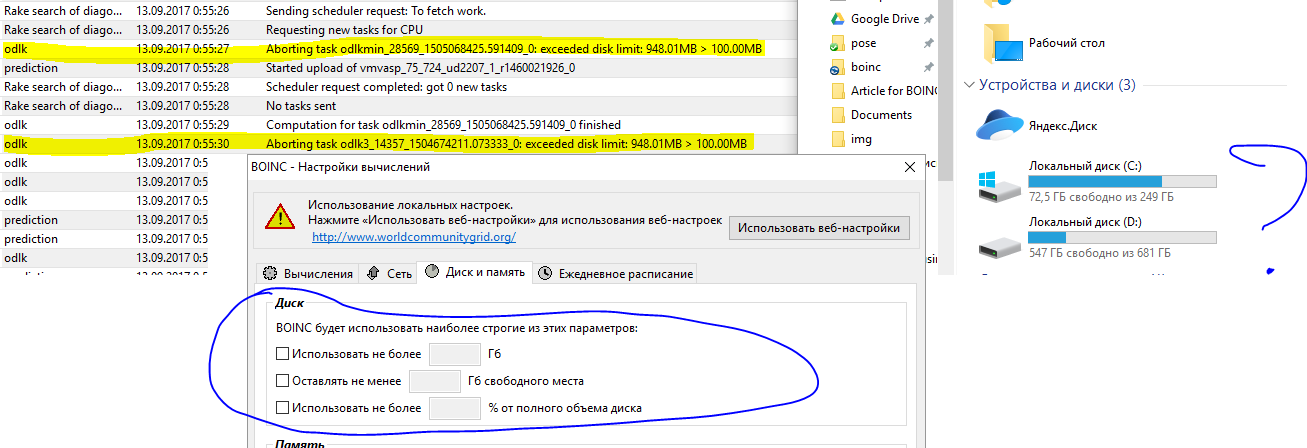Viewport: 1307px width, 448px height.
Task: Select highlighted 'Aborting task odlkmin_28569' log message
Action: (x=515, y=49)
